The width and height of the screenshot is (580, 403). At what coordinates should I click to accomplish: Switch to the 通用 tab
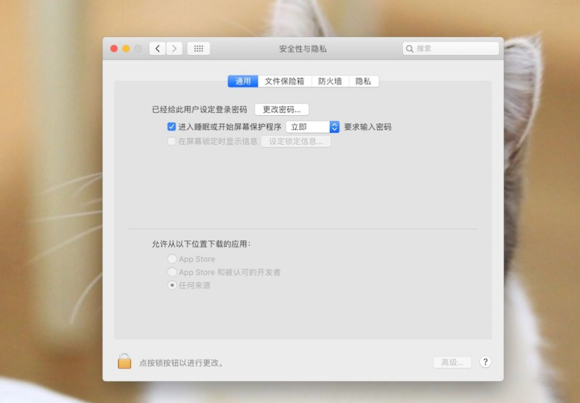coord(243,81)
